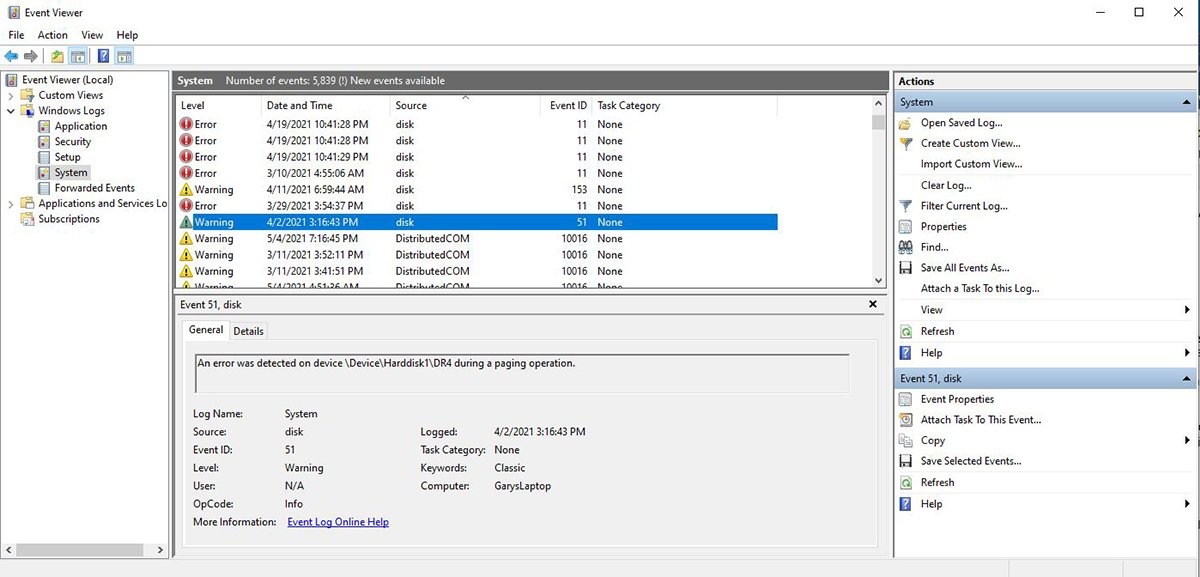Click the Back arrow toolbar icon

[x=11, y=56]
